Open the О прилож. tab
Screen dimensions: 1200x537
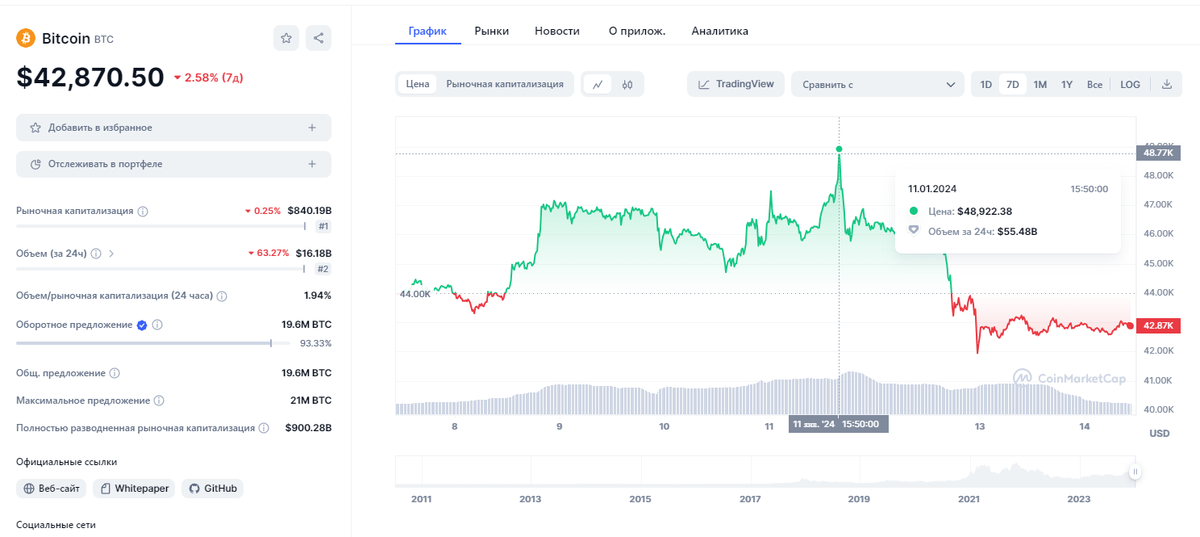point(637,31)
